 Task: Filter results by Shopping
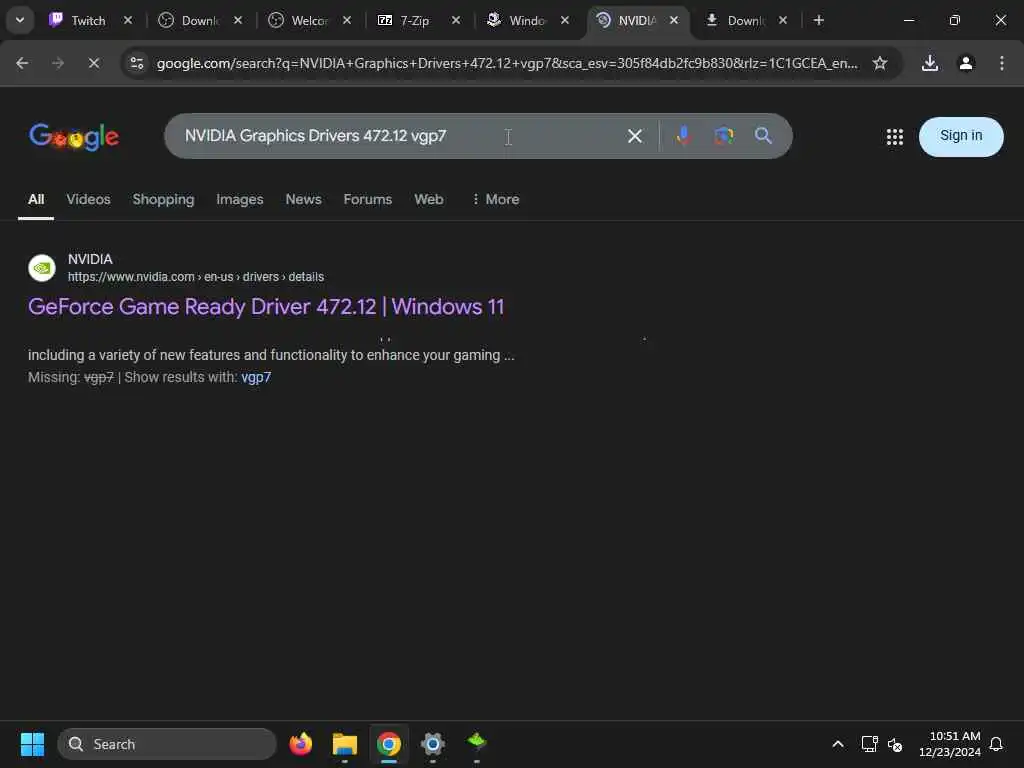click(163, 199)
